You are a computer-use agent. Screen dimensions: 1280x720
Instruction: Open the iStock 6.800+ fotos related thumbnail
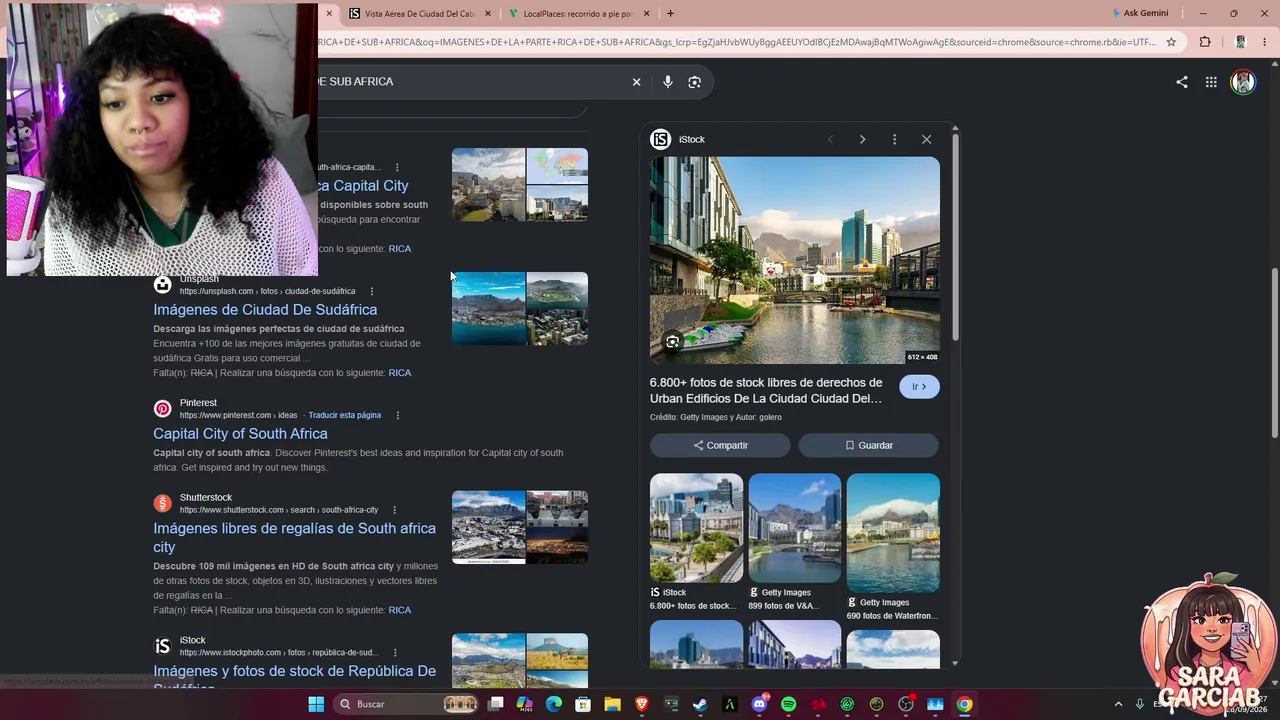click(696, 528)
